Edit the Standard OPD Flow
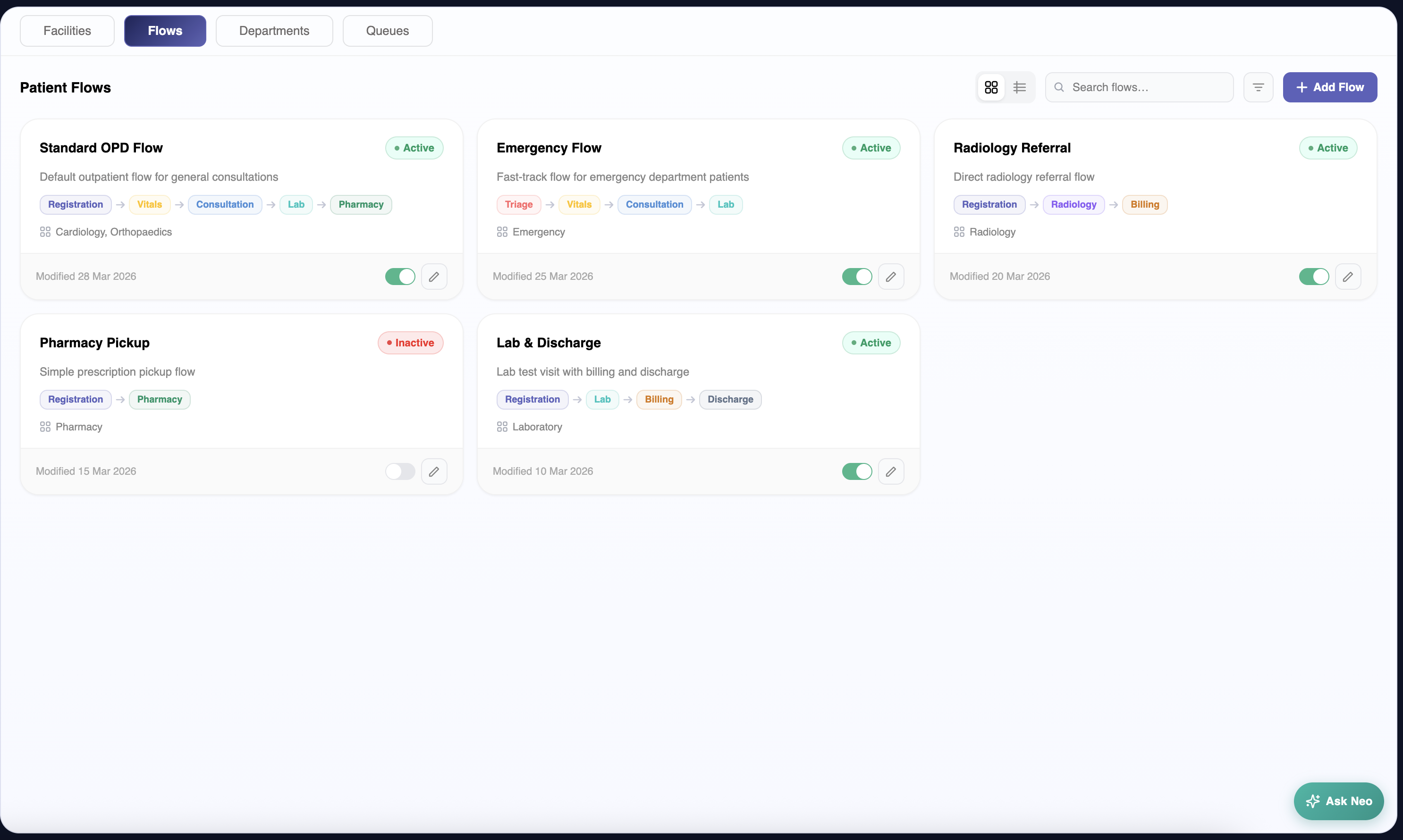Viewport: 1403px width, 840px height. (x=434, y=277)
